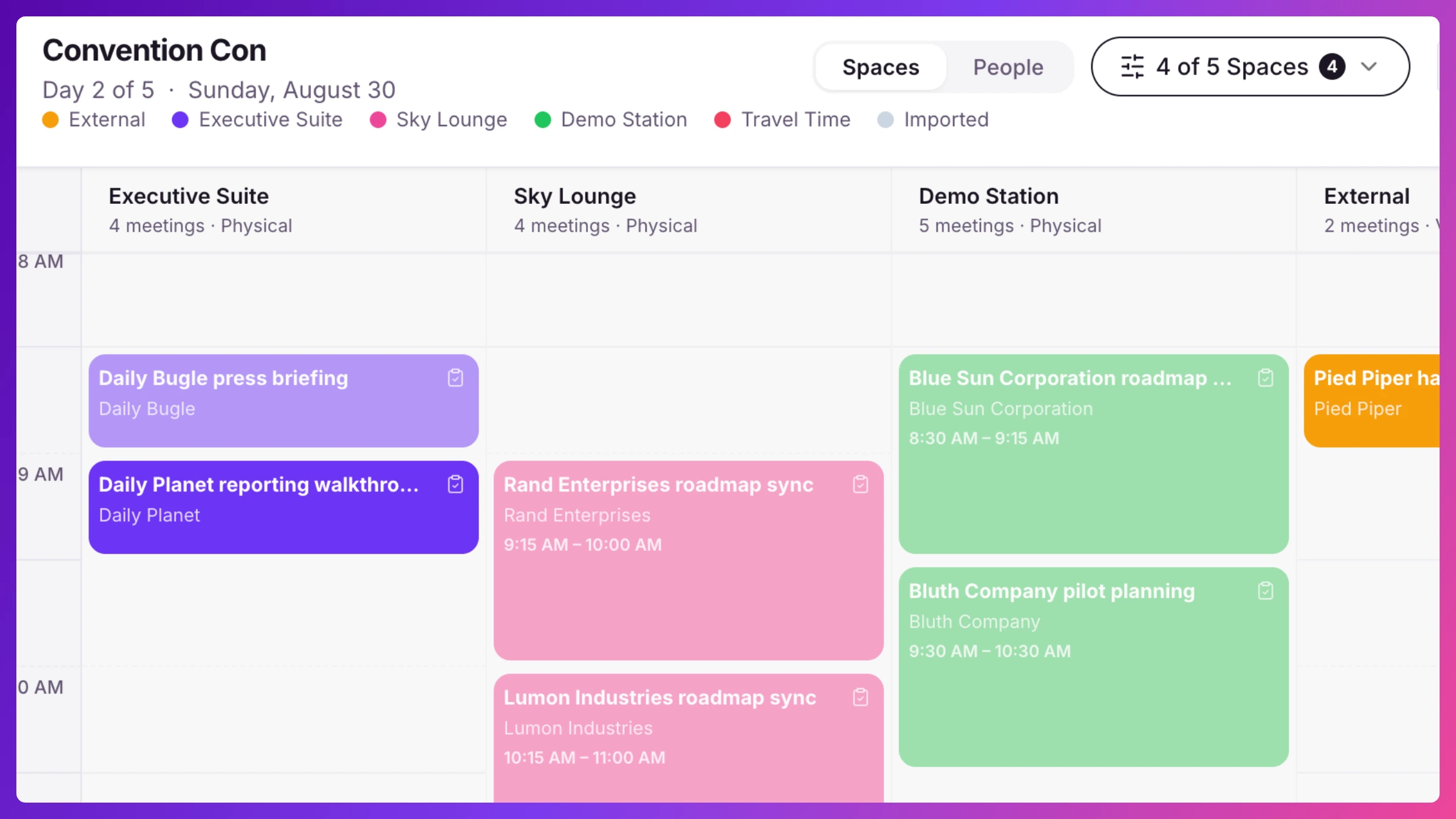Click 'Bluth Company' company subtitle
This screenshot has height=819, width=1456.
click(x=974, y=622)
